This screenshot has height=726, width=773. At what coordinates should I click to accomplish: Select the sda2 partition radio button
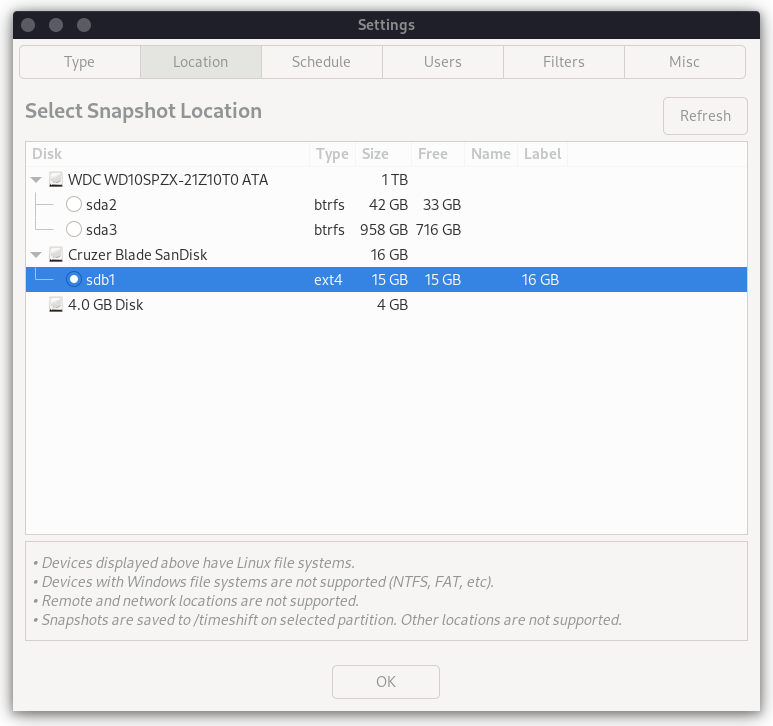pyautogui.click(x=74, y=205)
